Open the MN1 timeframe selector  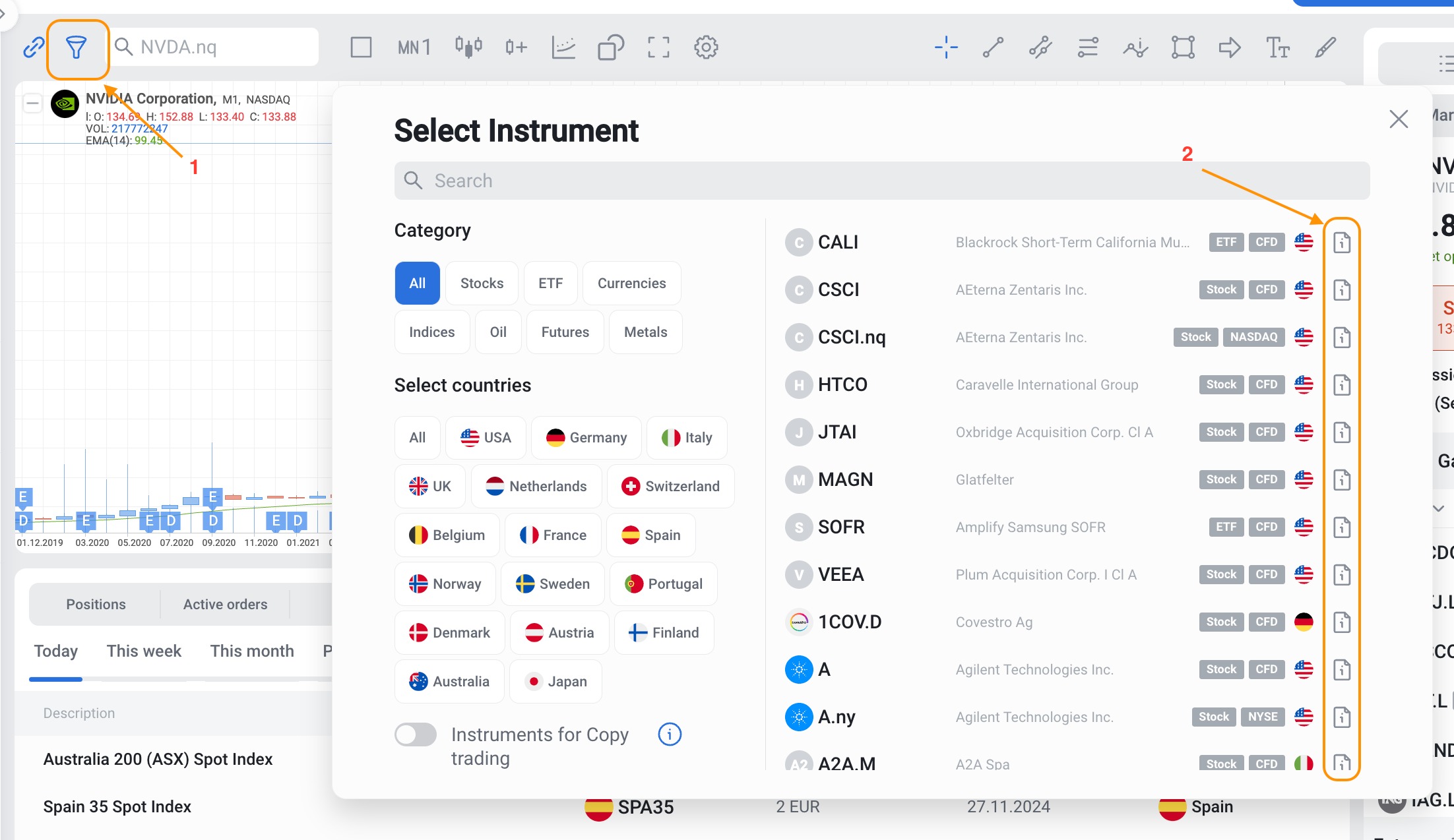414,47
